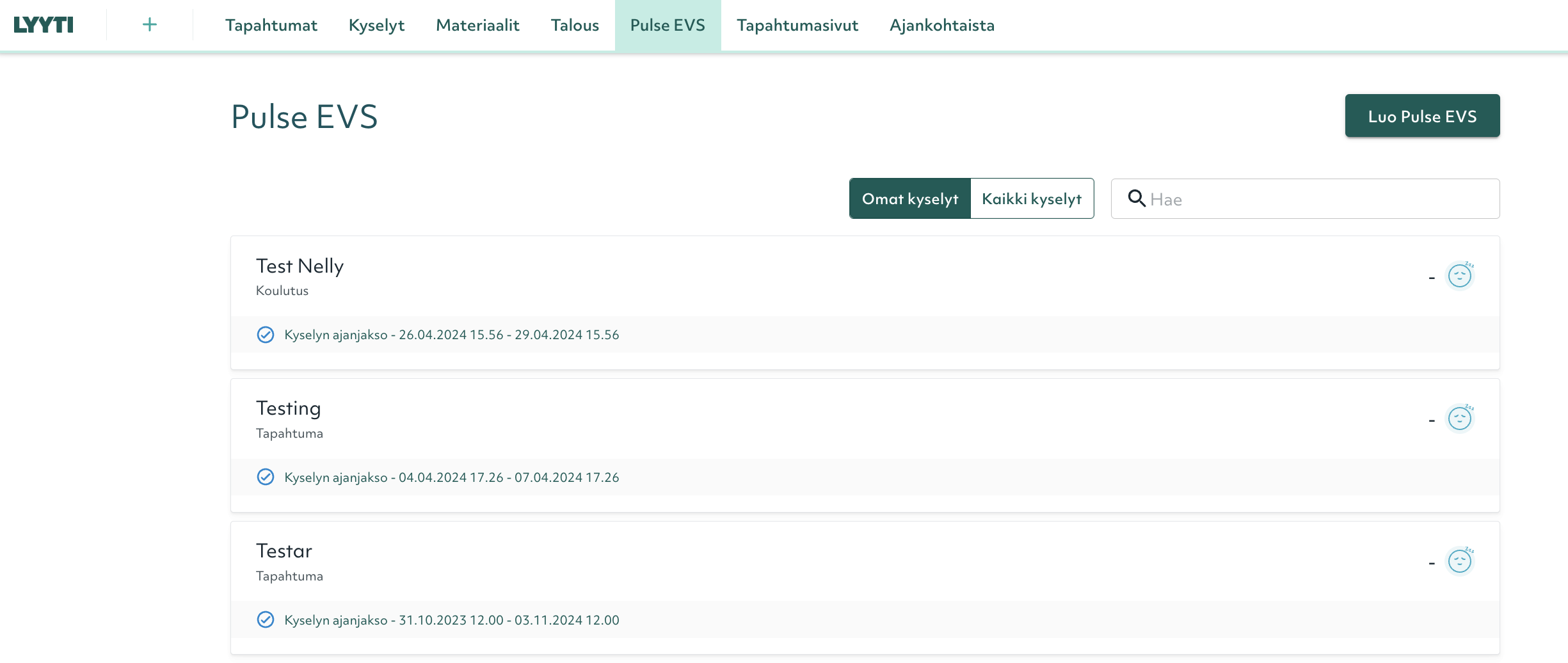
Task: Open the Tapahtumat tab
Action: pyautogui.click(x=271, y=25)
